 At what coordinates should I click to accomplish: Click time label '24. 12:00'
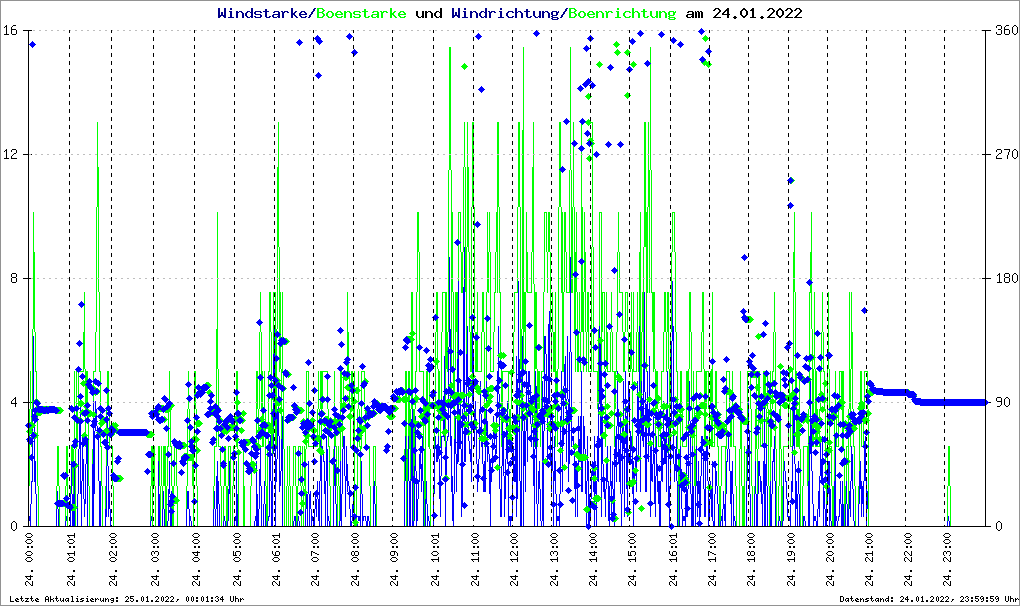514,560
